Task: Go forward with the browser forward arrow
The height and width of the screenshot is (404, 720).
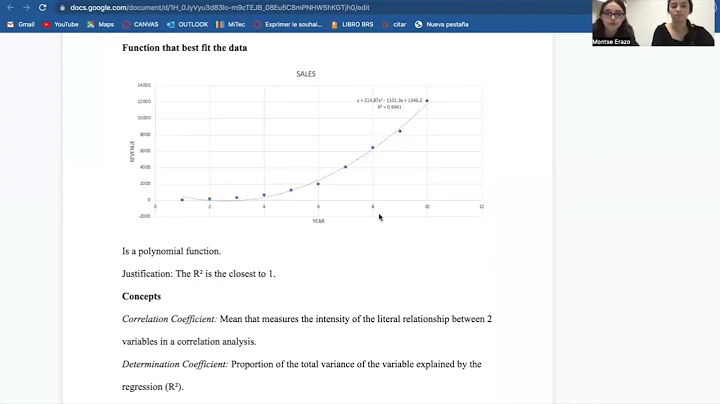Action: tap(26, 8)
